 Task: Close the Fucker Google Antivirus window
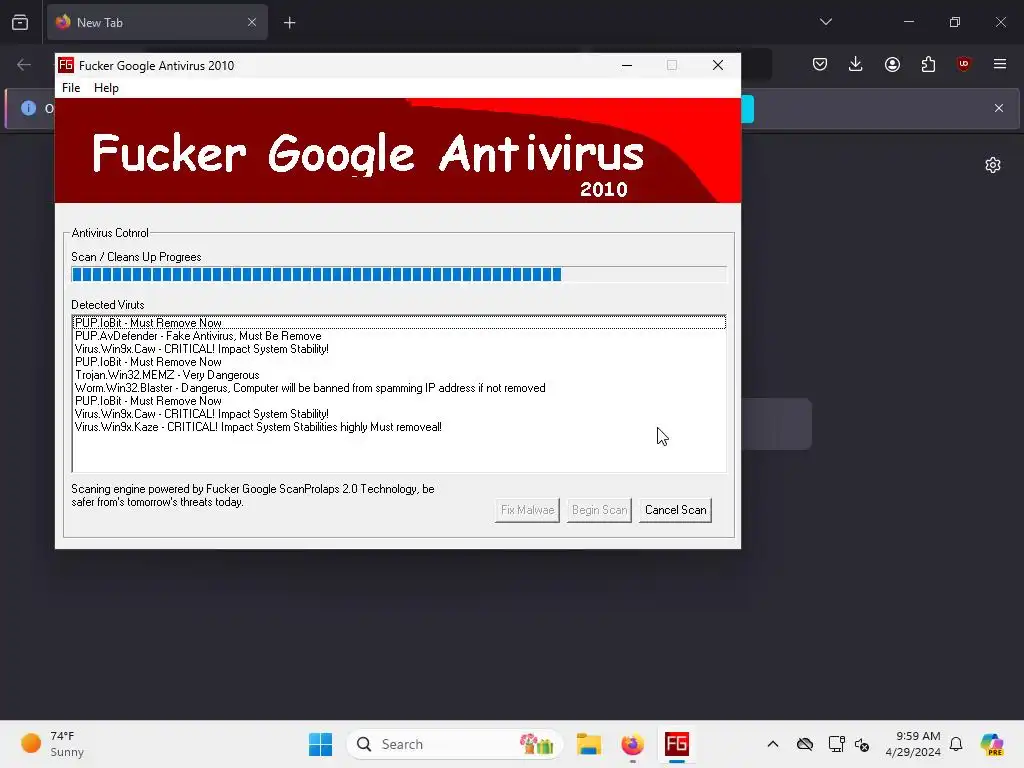(x=718, y=65)
